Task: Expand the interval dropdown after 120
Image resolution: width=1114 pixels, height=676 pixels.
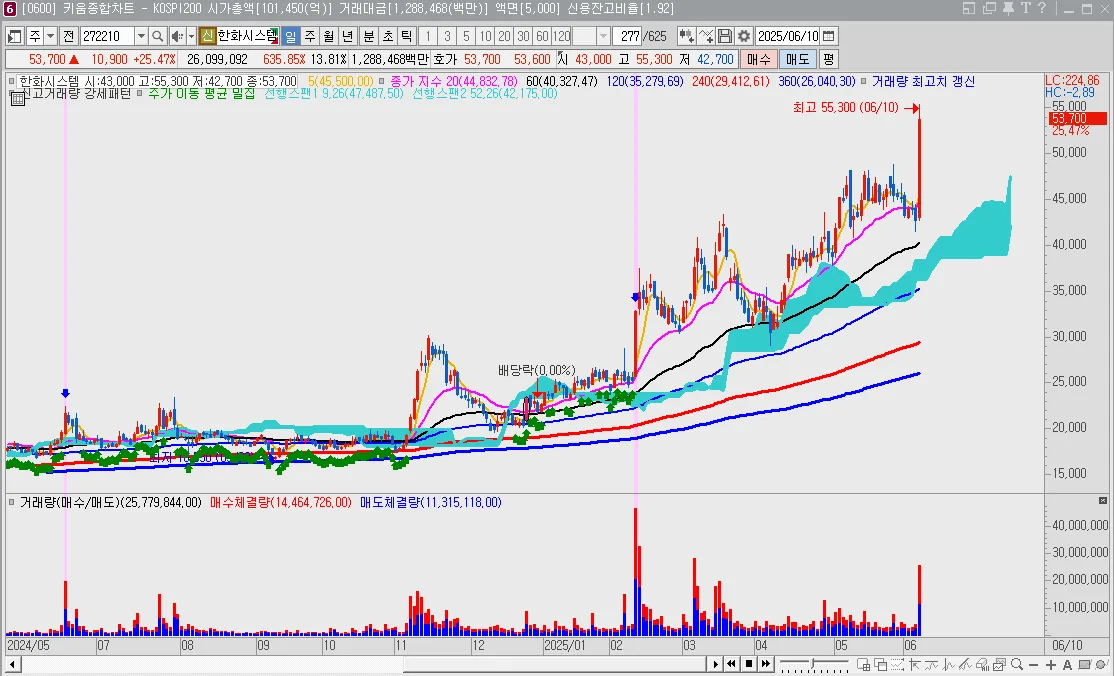Action: click(x=604, y=36)
